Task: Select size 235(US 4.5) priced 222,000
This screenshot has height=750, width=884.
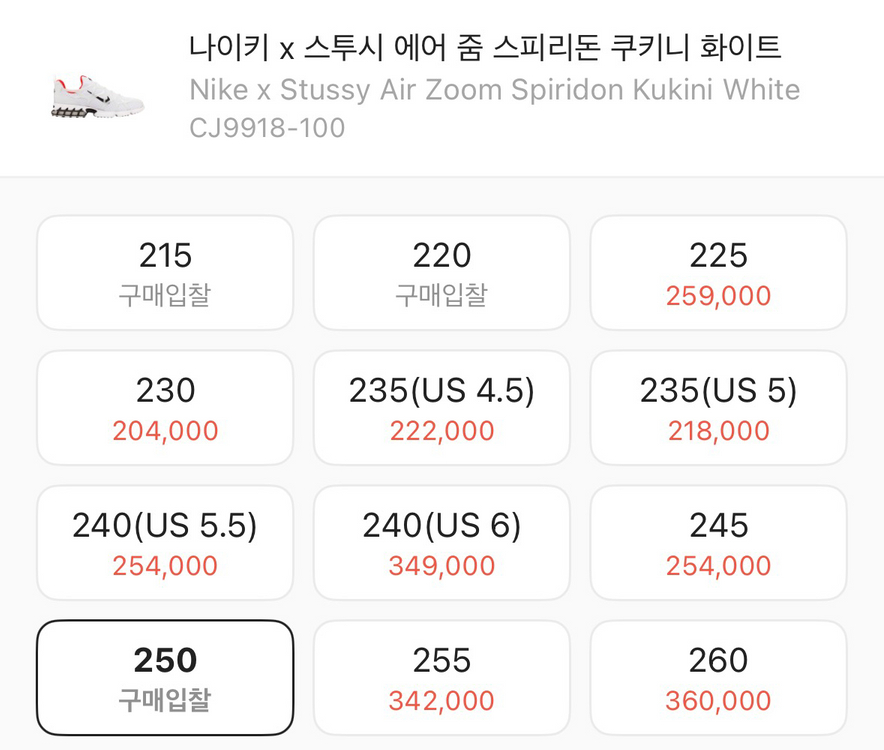Action: pyautogui.click(x=441, y=407)
